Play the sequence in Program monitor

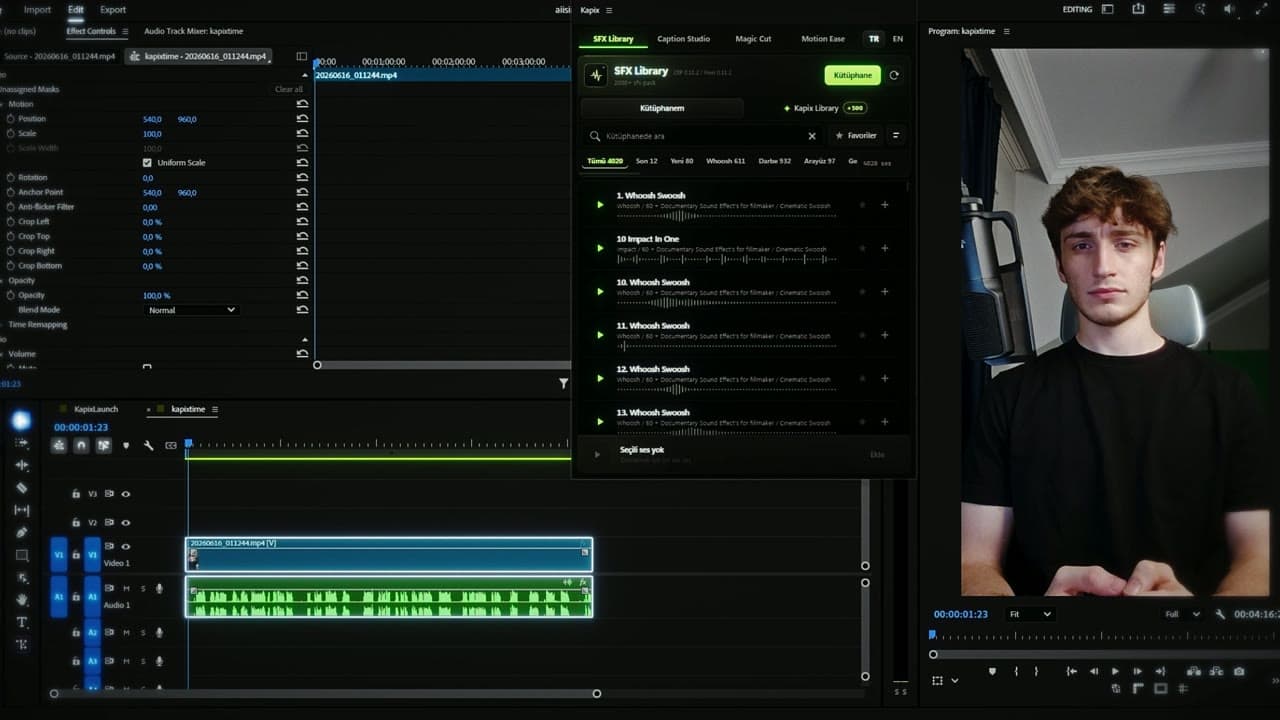tap(1116, 671)
